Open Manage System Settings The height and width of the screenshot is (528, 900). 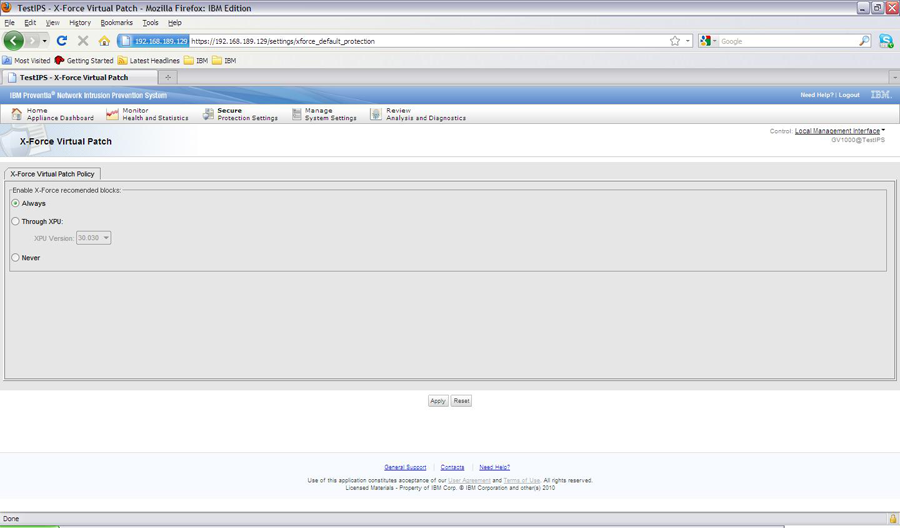coord(324,114)
